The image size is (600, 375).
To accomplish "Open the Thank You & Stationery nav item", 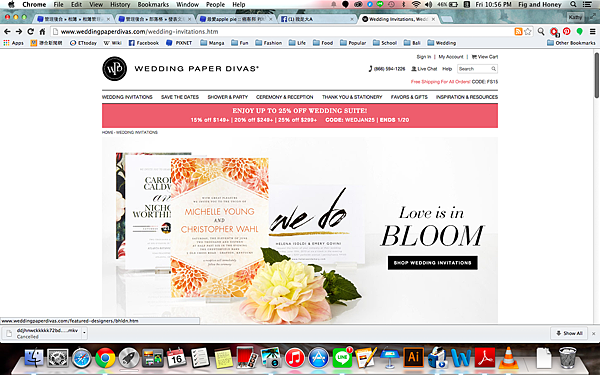I will click(x=352, y=97).
